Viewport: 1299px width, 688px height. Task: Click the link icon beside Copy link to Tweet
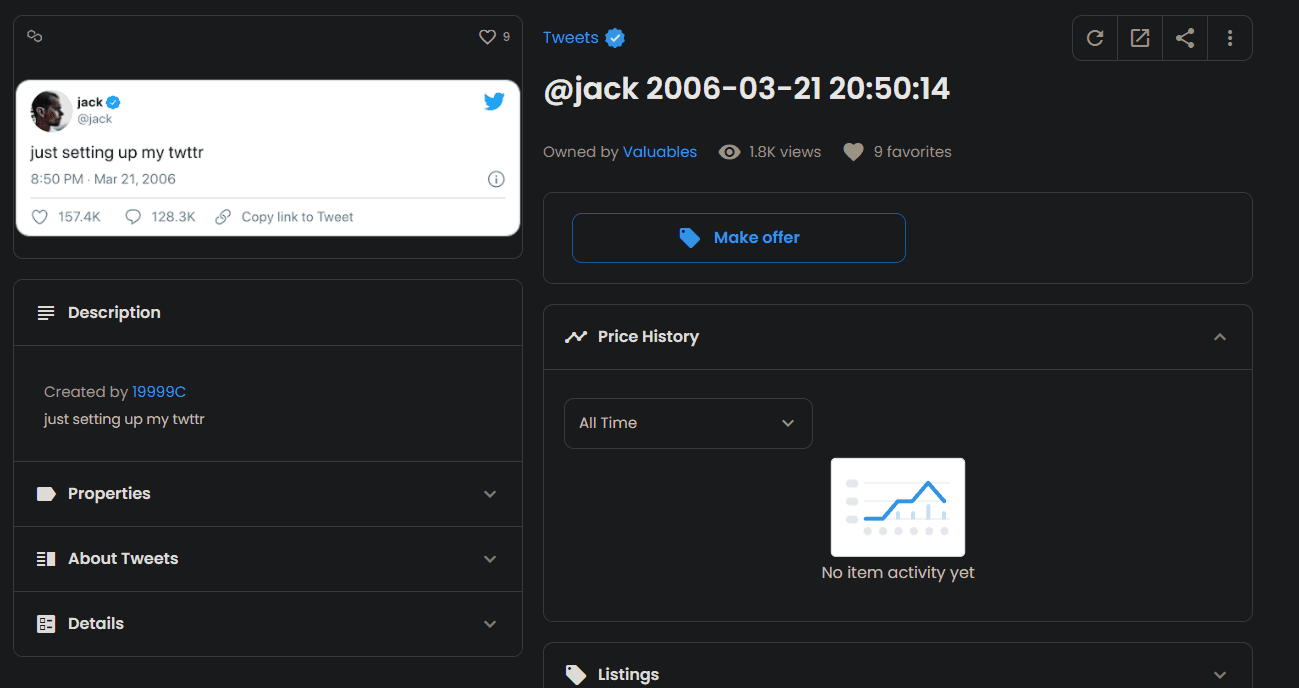click(223, 217)
